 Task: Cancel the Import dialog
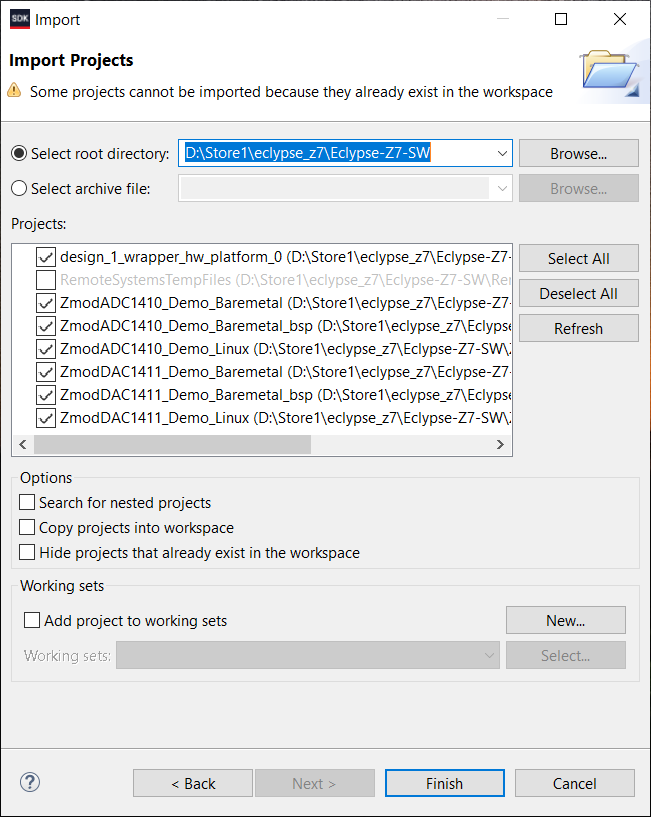pos(575,783)
